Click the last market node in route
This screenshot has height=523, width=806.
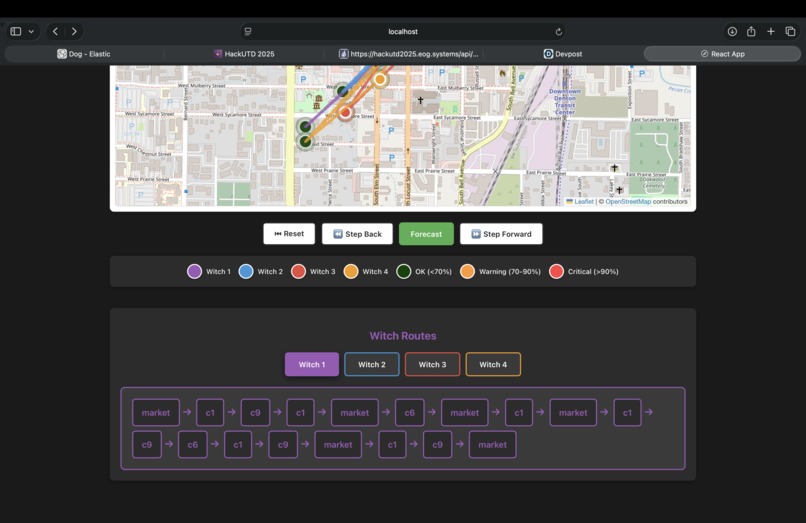[492, 444]
